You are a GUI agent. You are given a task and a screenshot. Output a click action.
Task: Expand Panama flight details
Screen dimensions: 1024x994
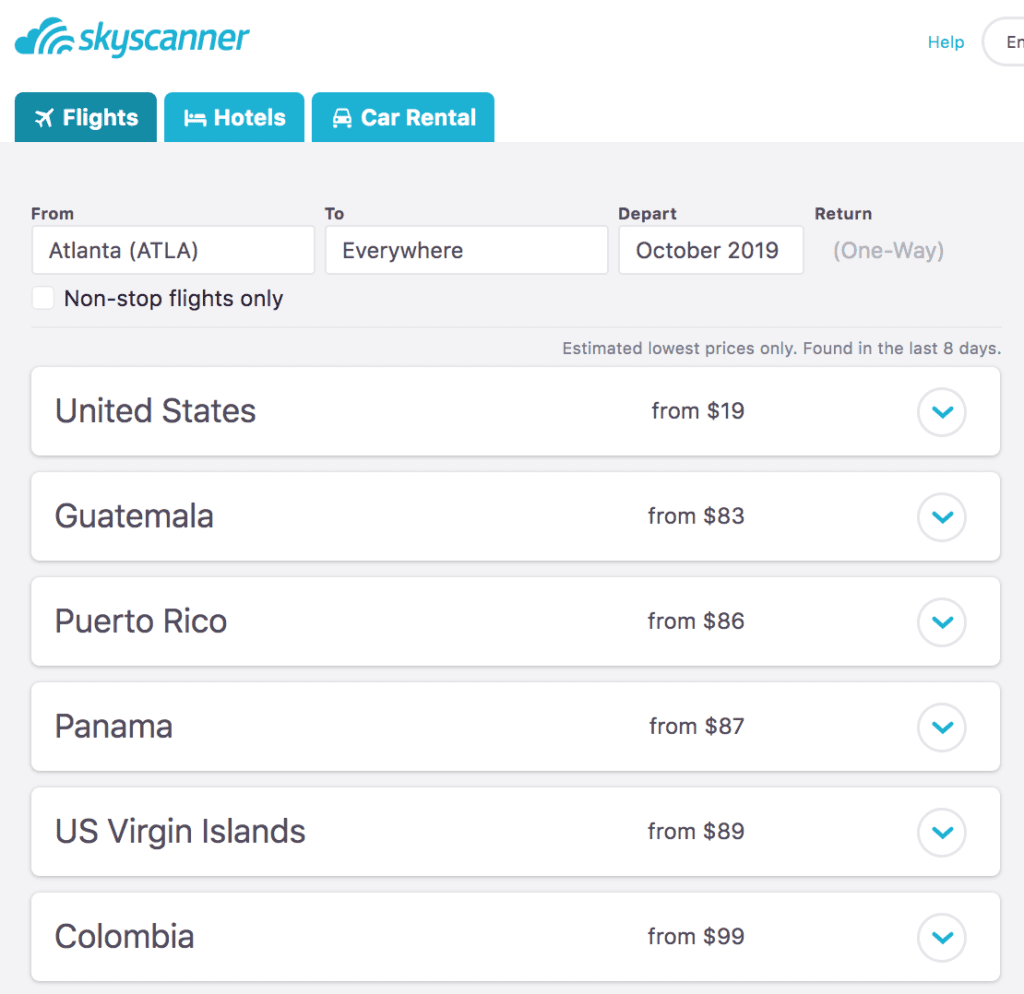tap(941, 727)
